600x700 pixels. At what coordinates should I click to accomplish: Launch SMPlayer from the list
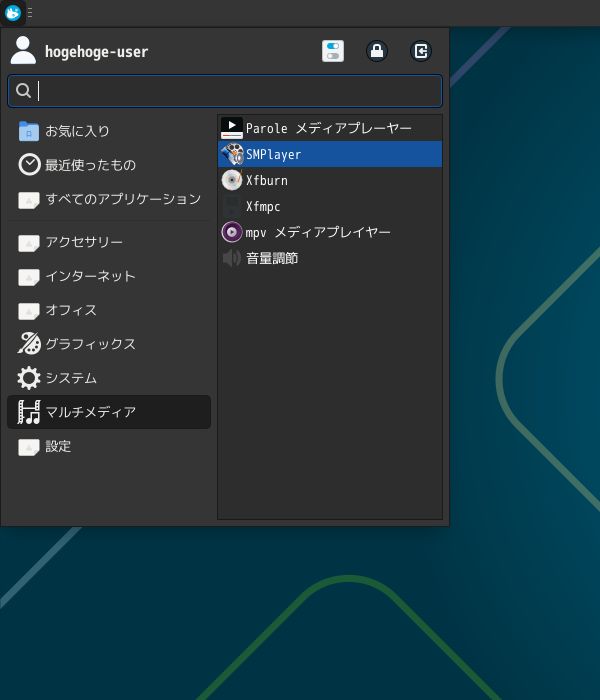[x=330, y=154]
